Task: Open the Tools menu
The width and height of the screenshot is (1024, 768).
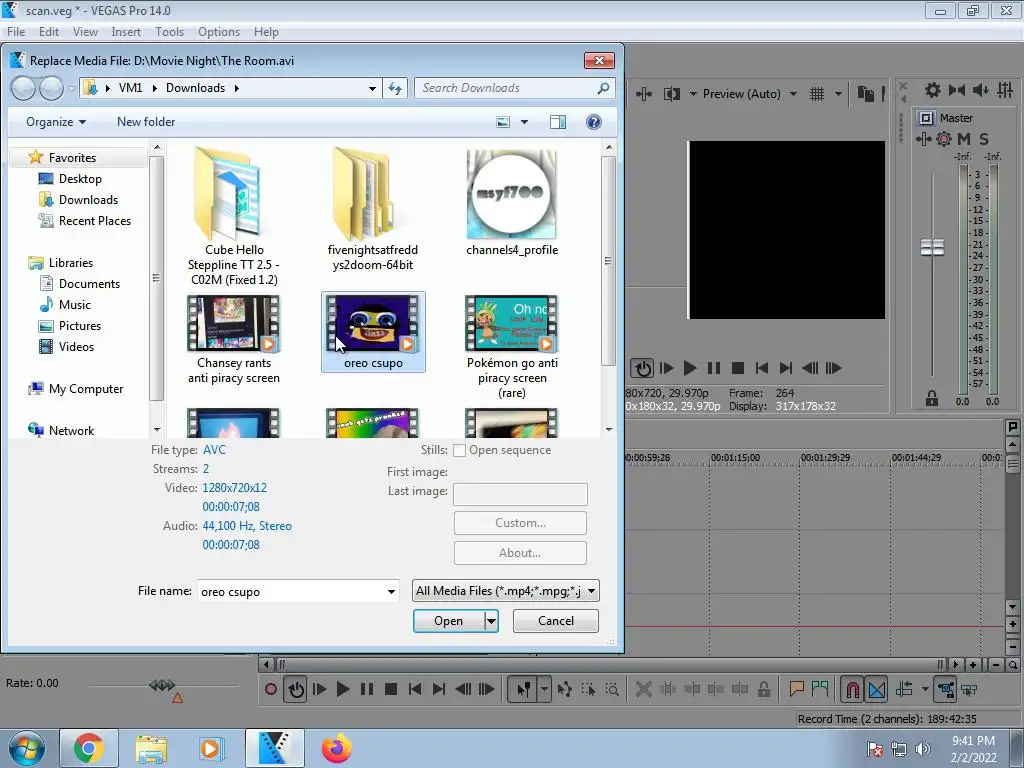Action: pyautogui.click(x=169, y=31)
